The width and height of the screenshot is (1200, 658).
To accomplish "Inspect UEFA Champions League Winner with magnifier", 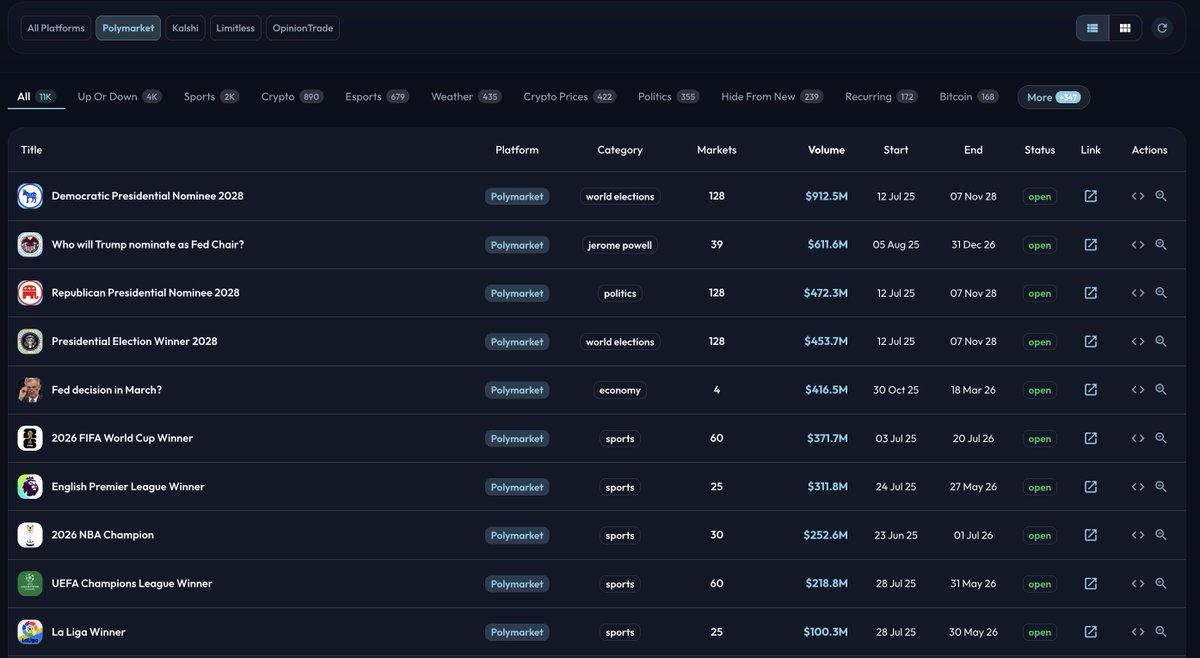I will (x=1161, y=584).
